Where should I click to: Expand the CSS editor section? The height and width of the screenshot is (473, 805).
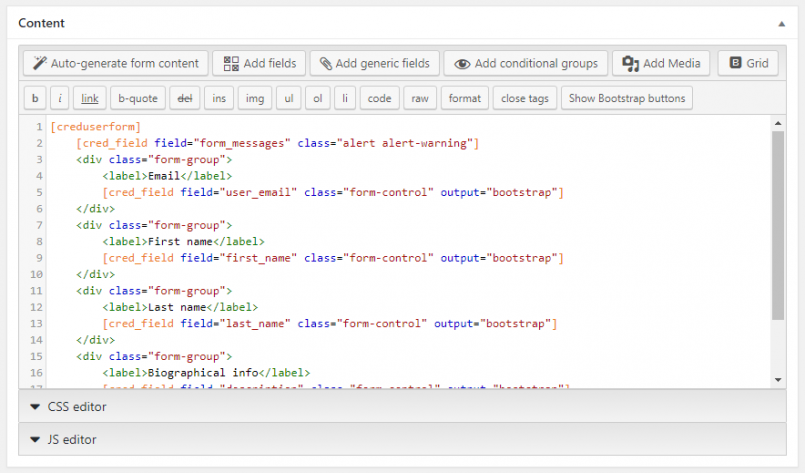(x=402, y=406)
